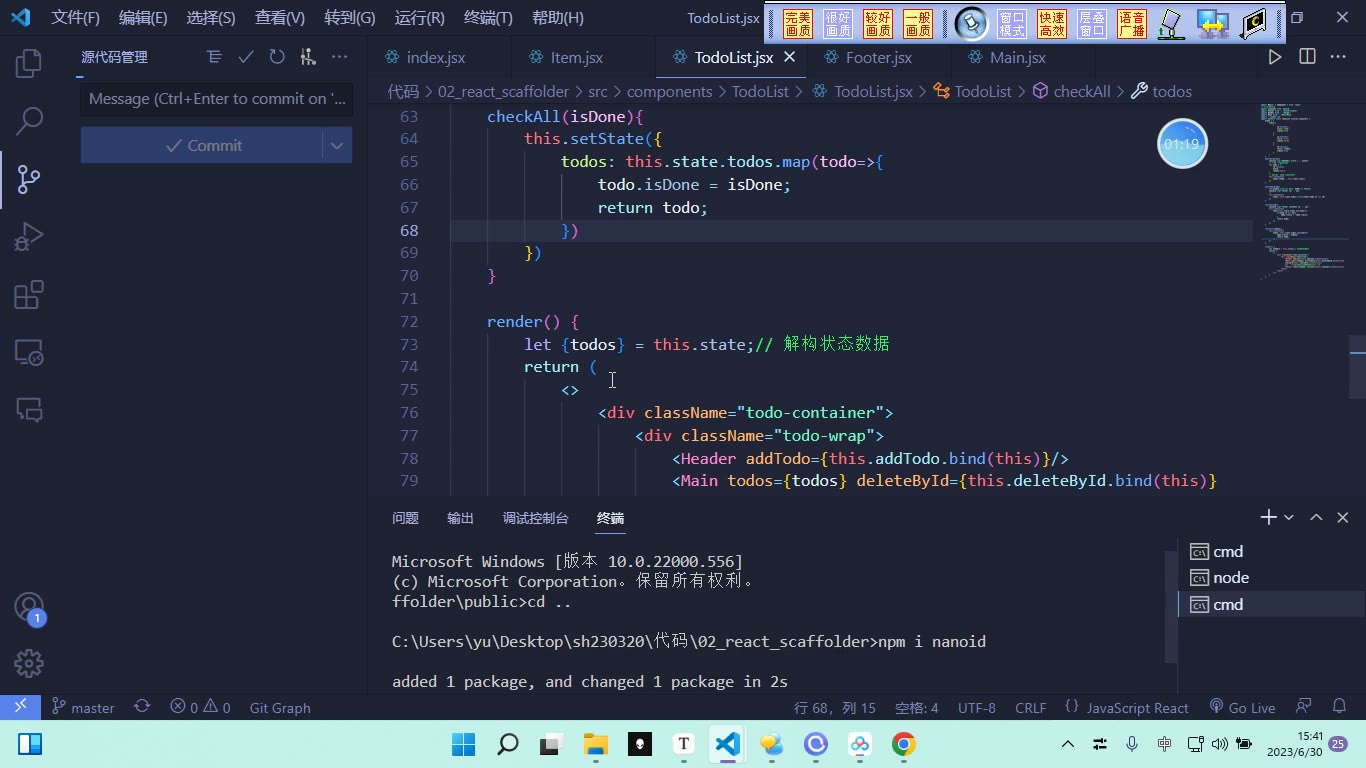Refresh source control changes
Screen dimensions: 1366x768
coord(277,57)
